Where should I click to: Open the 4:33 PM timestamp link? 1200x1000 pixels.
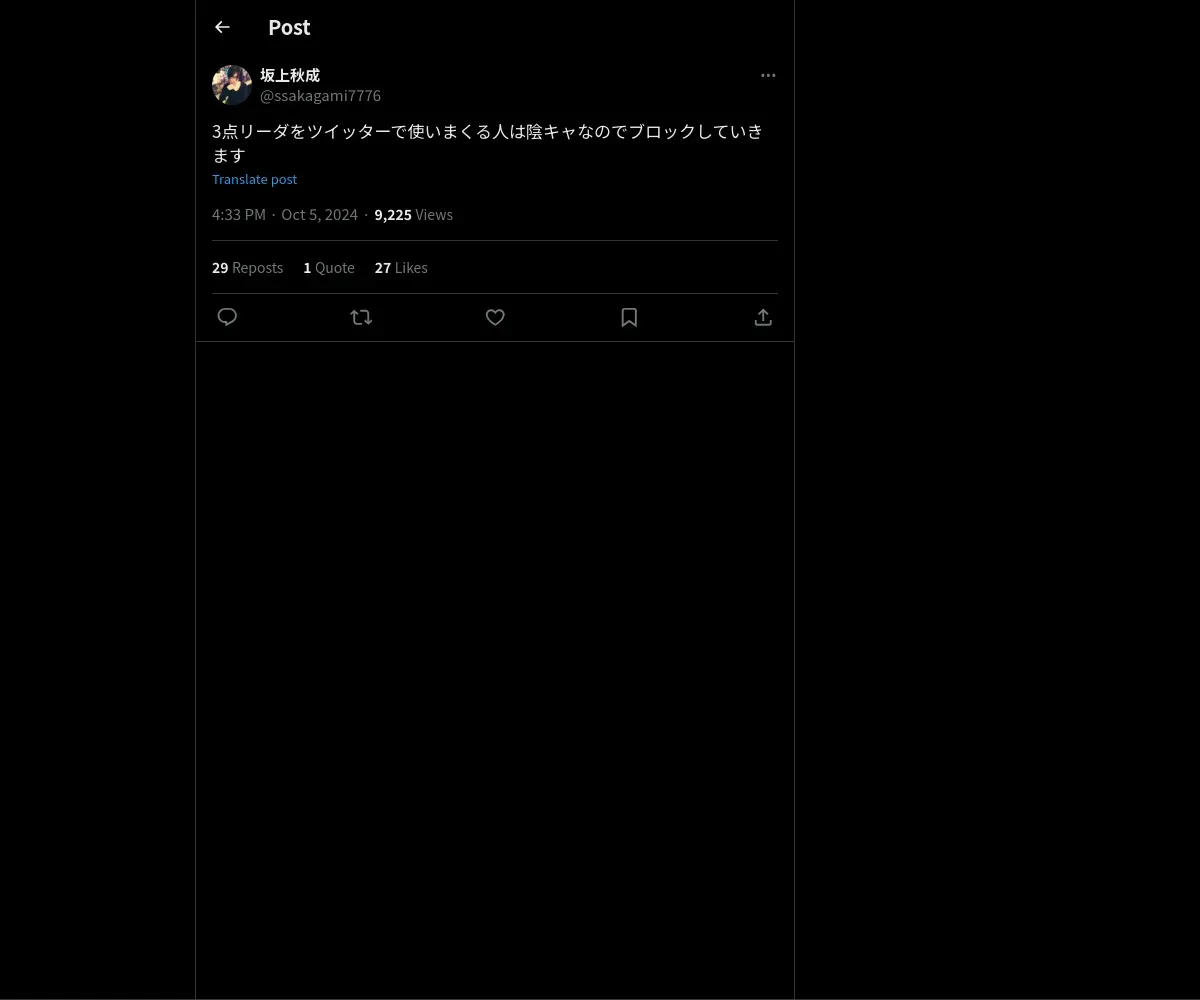coord(239,215)
